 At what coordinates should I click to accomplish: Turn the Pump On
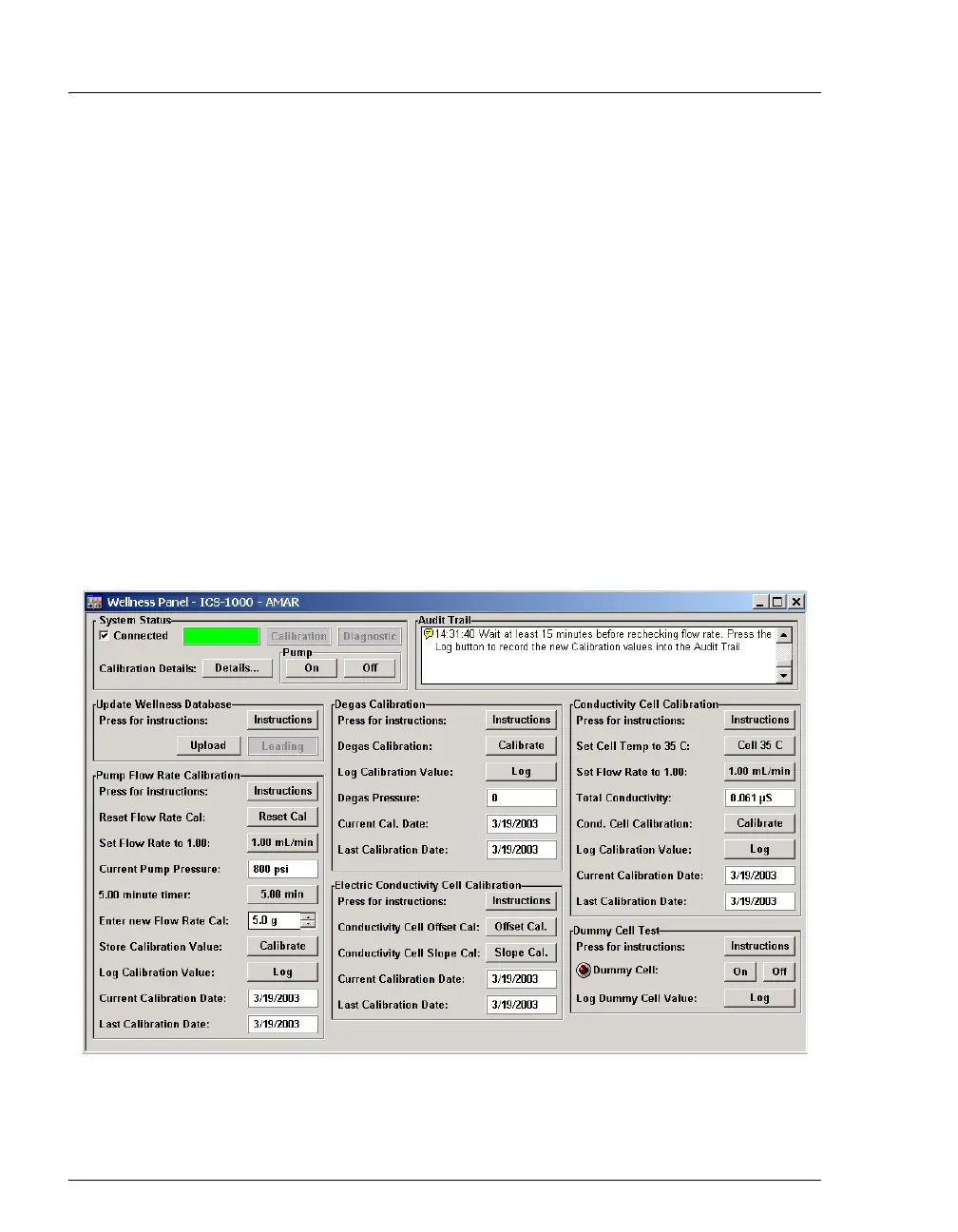click(312, 668)
